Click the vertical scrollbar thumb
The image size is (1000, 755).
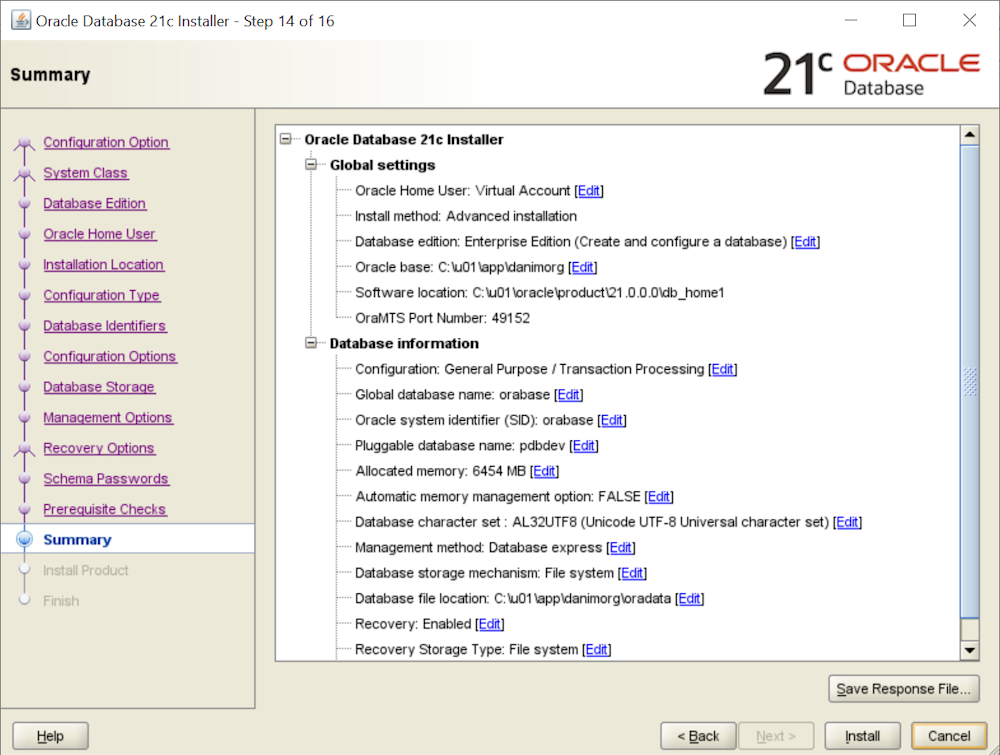[x=969, y=380]
